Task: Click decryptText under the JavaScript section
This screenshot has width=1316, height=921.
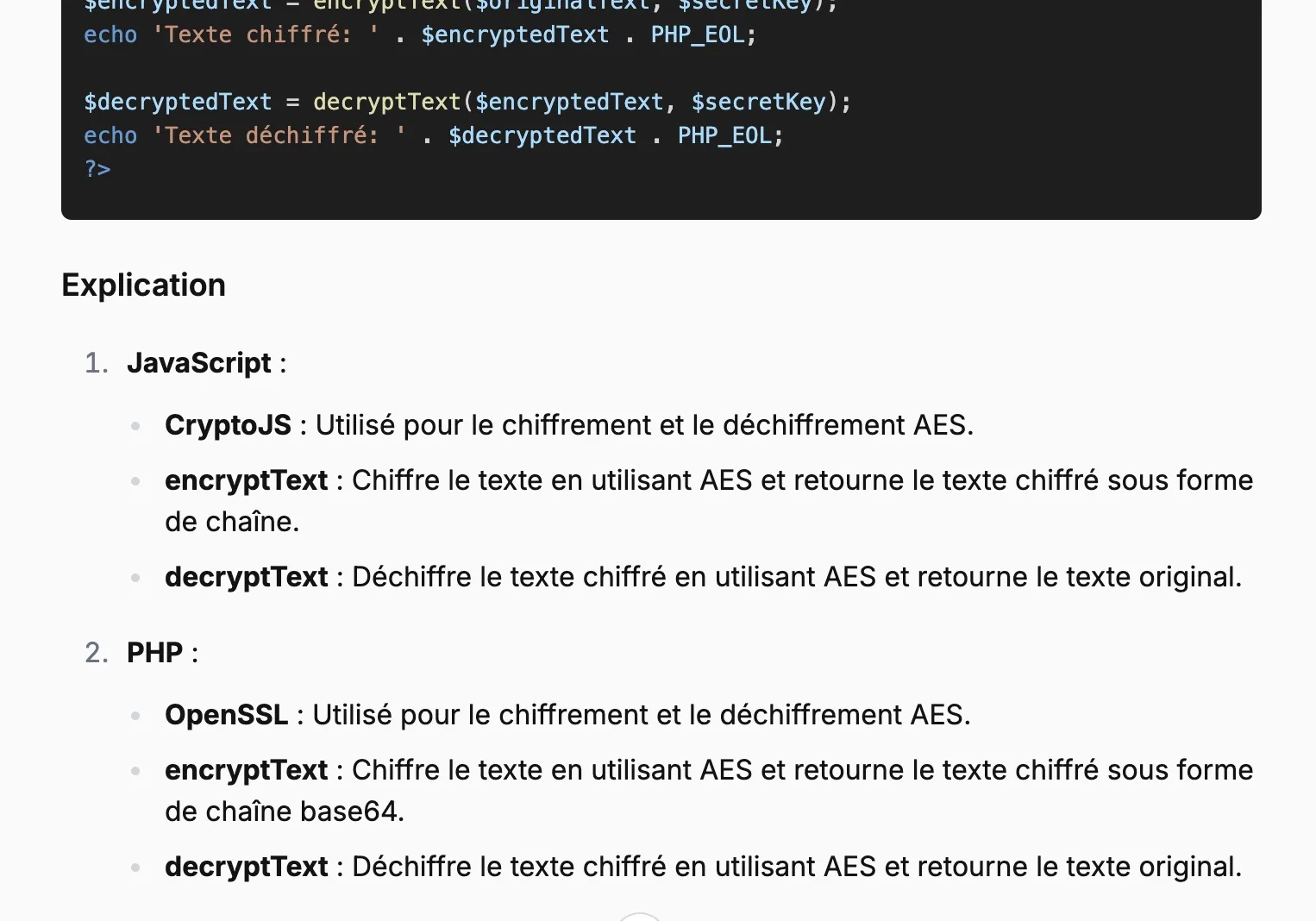Action: point(246,577)
